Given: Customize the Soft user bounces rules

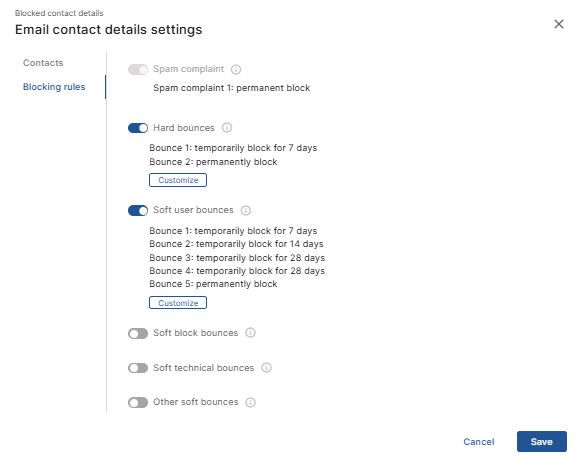Looking at the screenshot, I should (x=178, y=303).
